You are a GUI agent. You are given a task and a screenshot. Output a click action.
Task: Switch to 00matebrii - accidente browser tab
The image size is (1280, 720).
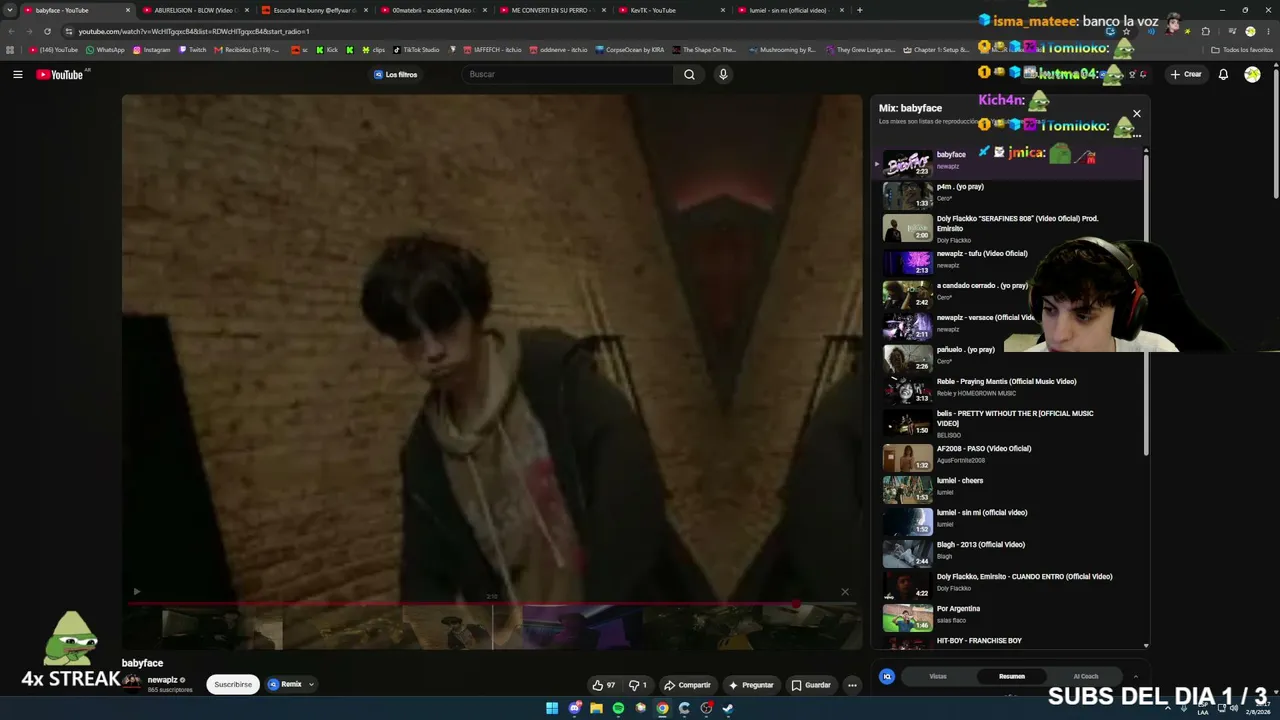click(431, 10)
